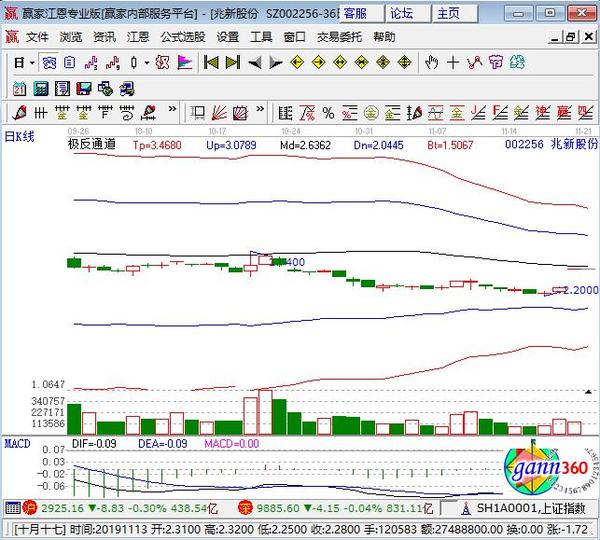Click the 极反通道 indicator name
This screenshot has width=600, height=540.
[92, 144]
